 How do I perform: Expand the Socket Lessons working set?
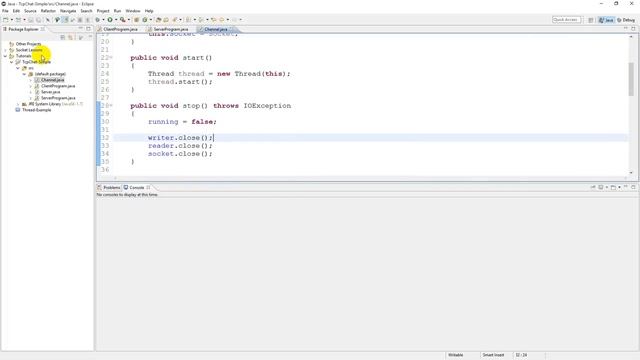point(5,50)
